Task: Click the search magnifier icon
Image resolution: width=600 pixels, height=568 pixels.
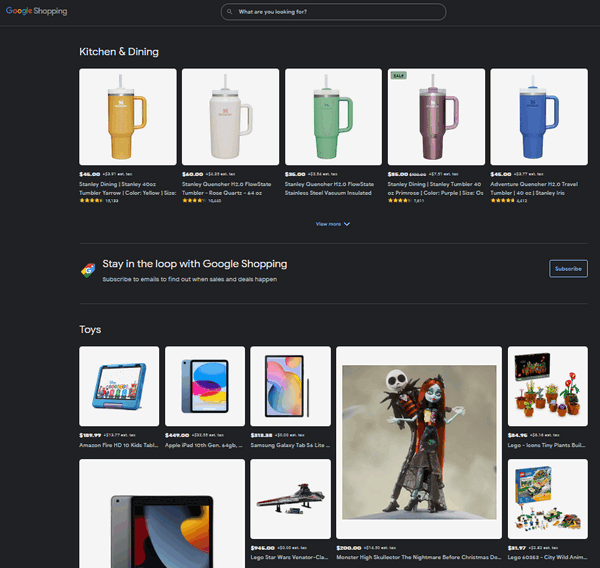Action: [x=230, y=12]
